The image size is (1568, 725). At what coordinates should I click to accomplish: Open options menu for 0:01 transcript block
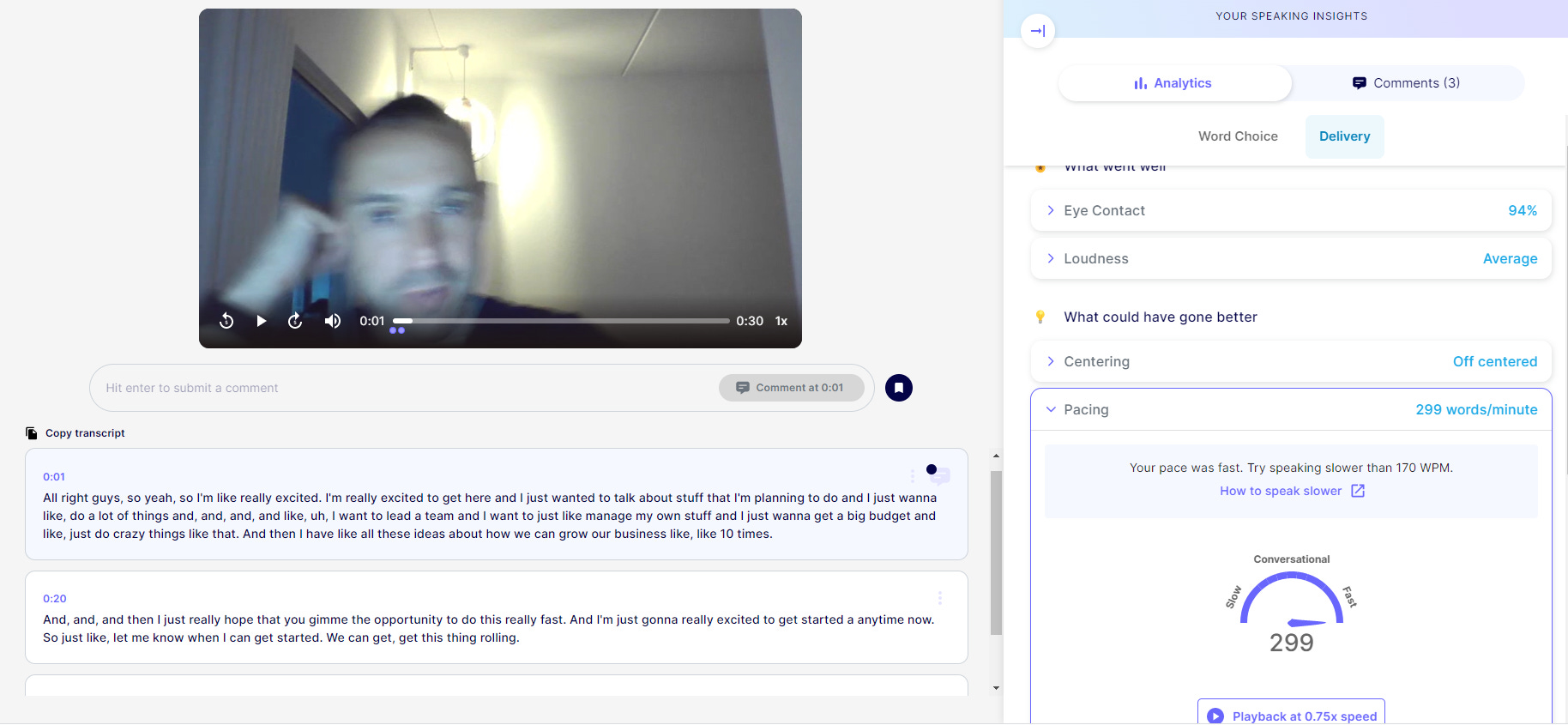pos(913,475)
